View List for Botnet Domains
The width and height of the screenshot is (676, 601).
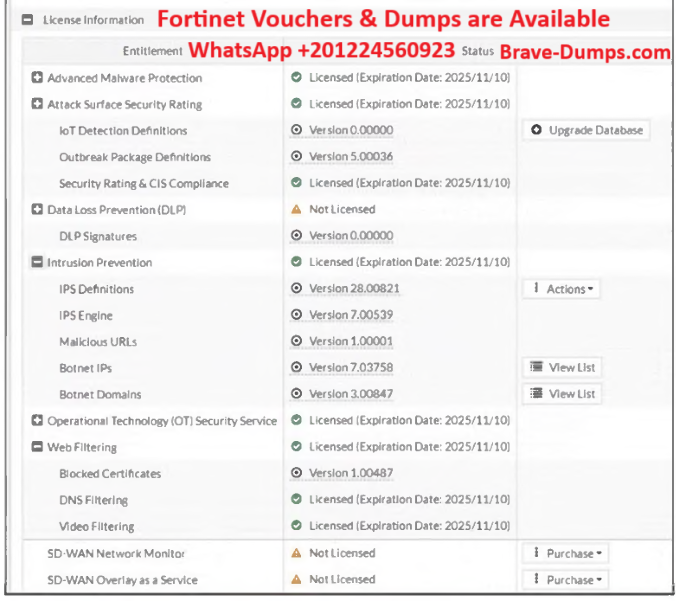coord(562,394)
